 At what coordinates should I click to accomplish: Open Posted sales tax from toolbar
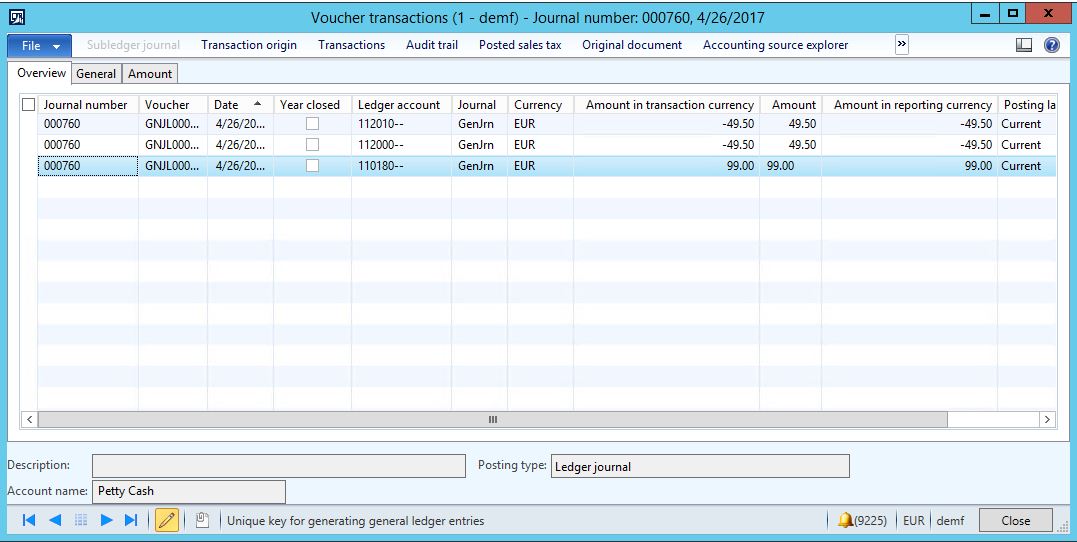click(520, 45)
